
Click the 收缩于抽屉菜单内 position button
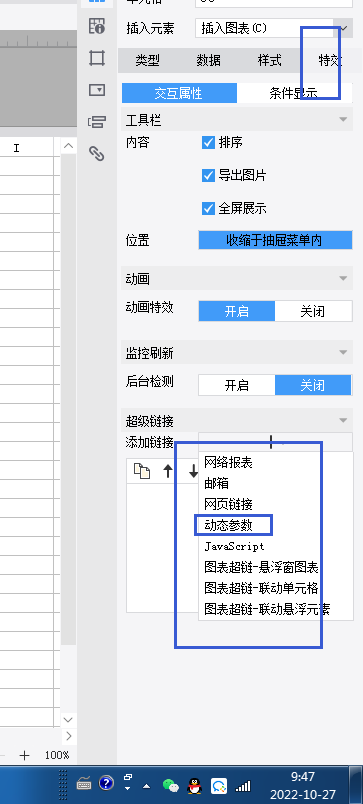[x=275, y=240]
